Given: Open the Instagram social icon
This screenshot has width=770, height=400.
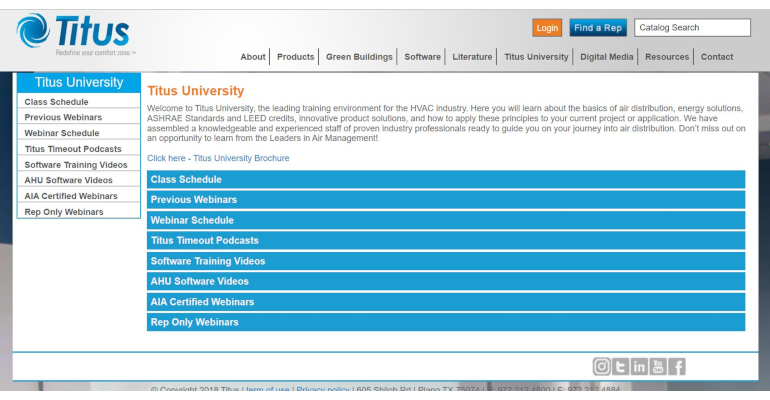Looking at the screenshot, I should point(602,366).
